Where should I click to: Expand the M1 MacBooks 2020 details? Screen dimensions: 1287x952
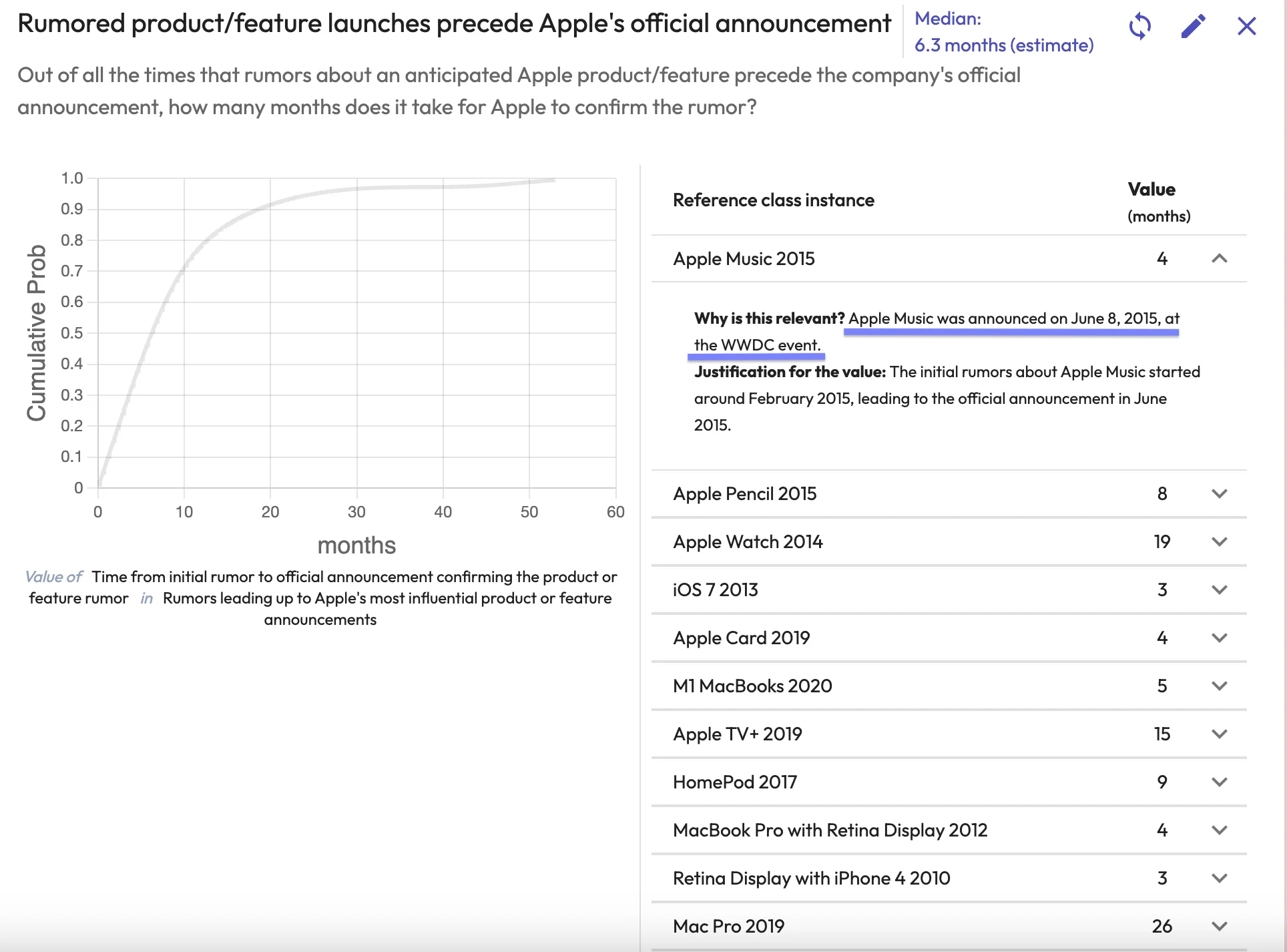(1219, 686)
